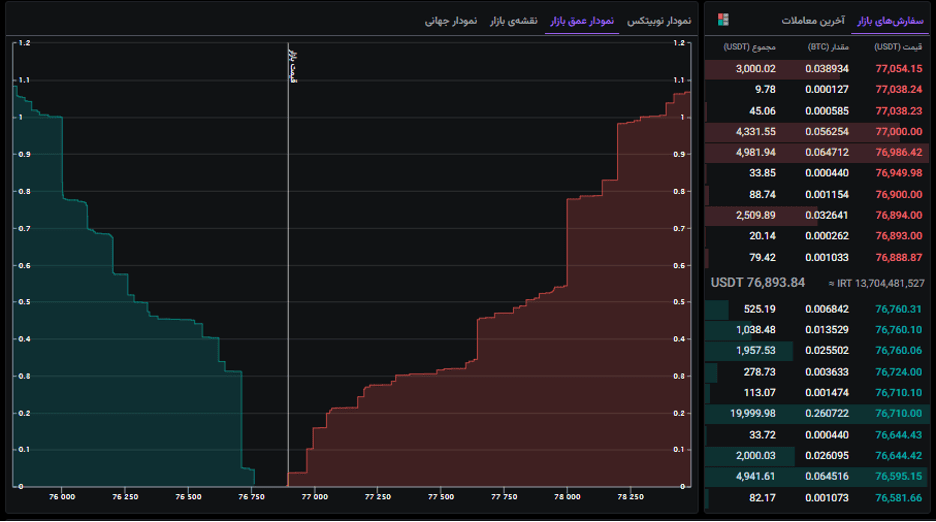Click the USDT 76,893.84 market price
Screen dimensions: 936x522
coord(758,283)
